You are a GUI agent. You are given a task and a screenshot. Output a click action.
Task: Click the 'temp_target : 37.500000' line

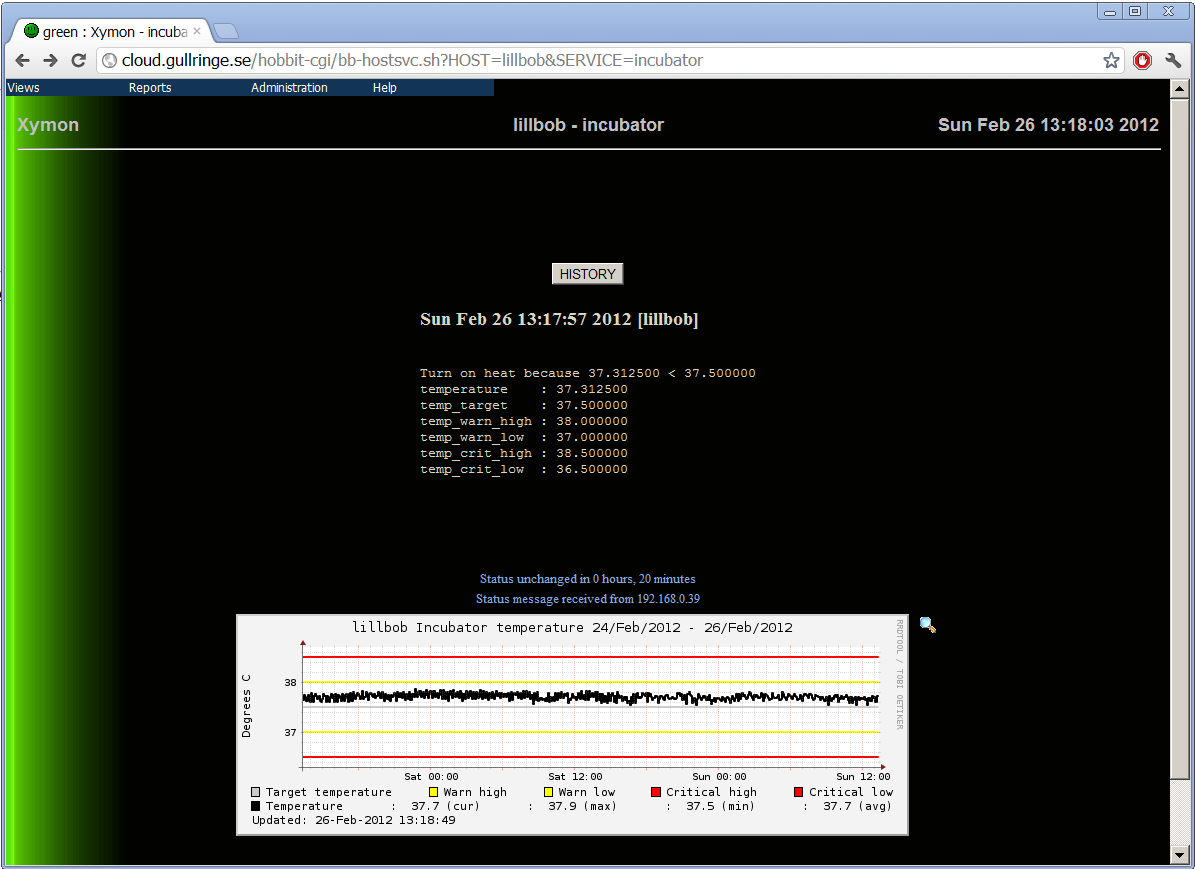(524, 406)
